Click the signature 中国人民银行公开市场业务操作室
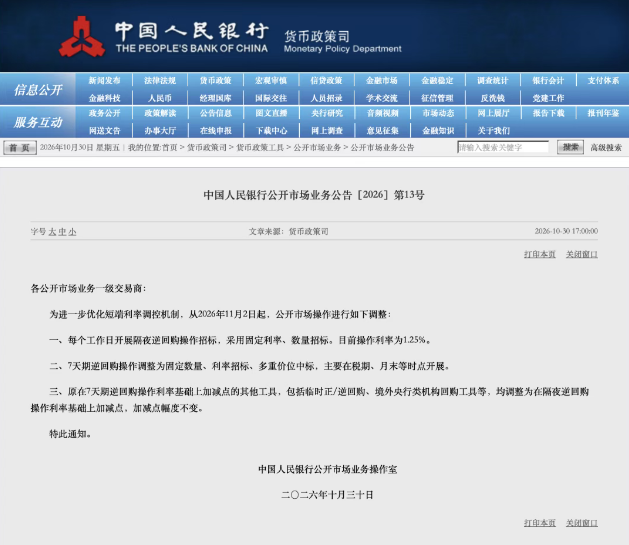Viewport: 629px width, 545px height. (327, 469)
